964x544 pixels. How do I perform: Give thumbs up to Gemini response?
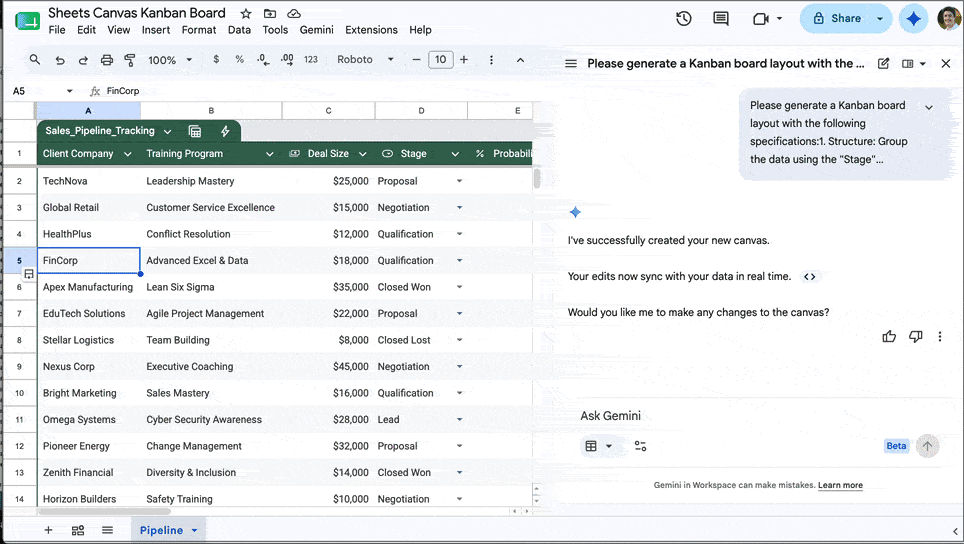[889, 336]
